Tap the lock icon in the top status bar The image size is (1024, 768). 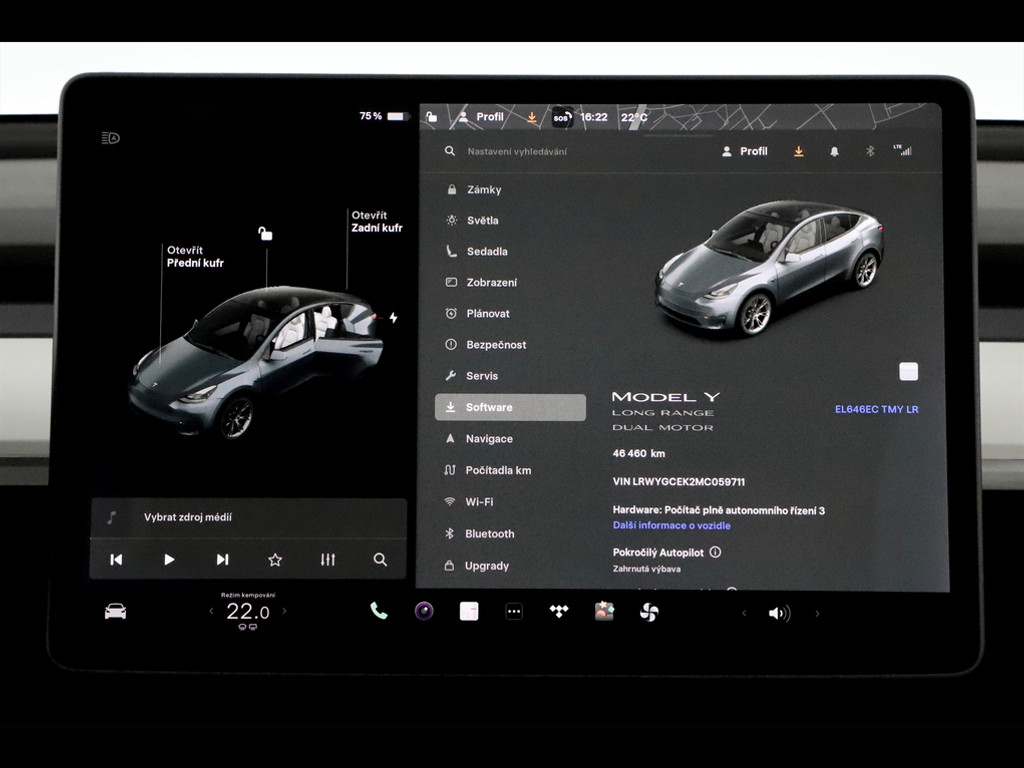coord(431,117)
